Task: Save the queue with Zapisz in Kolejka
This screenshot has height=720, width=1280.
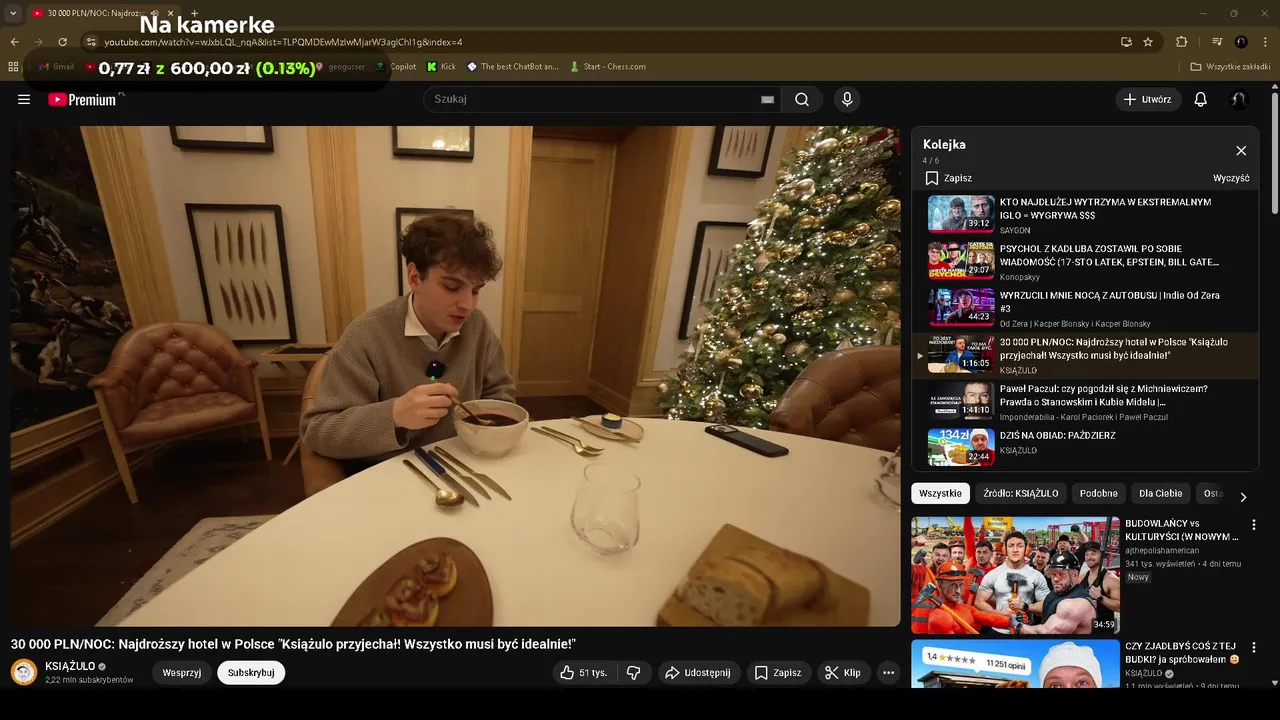Action: (948, 178)
